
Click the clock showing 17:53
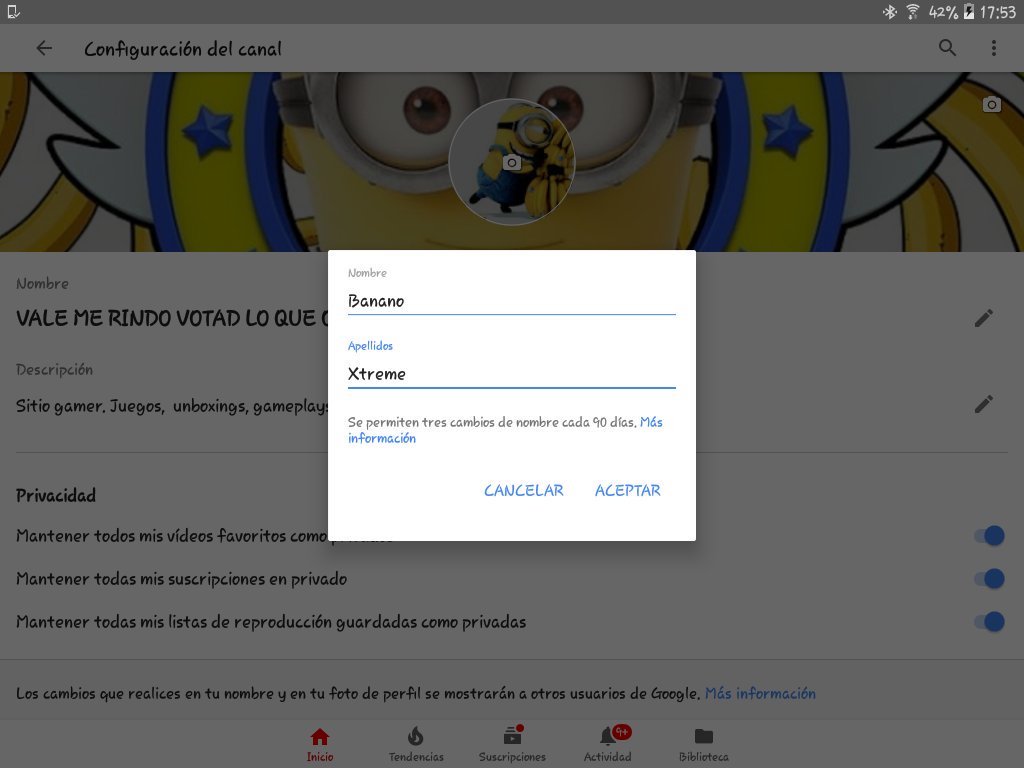[x=997, y=12]
